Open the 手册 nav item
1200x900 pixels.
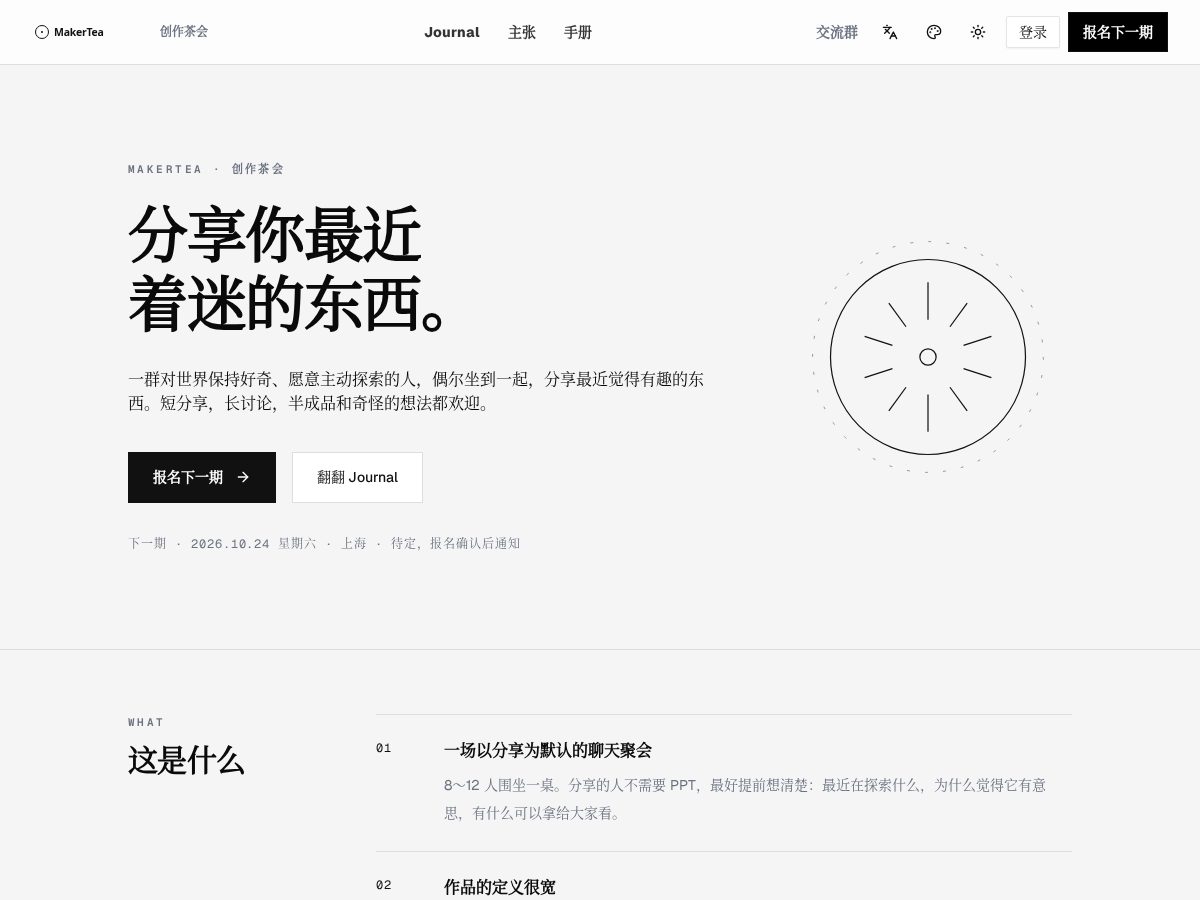click(x=578, y=32)
